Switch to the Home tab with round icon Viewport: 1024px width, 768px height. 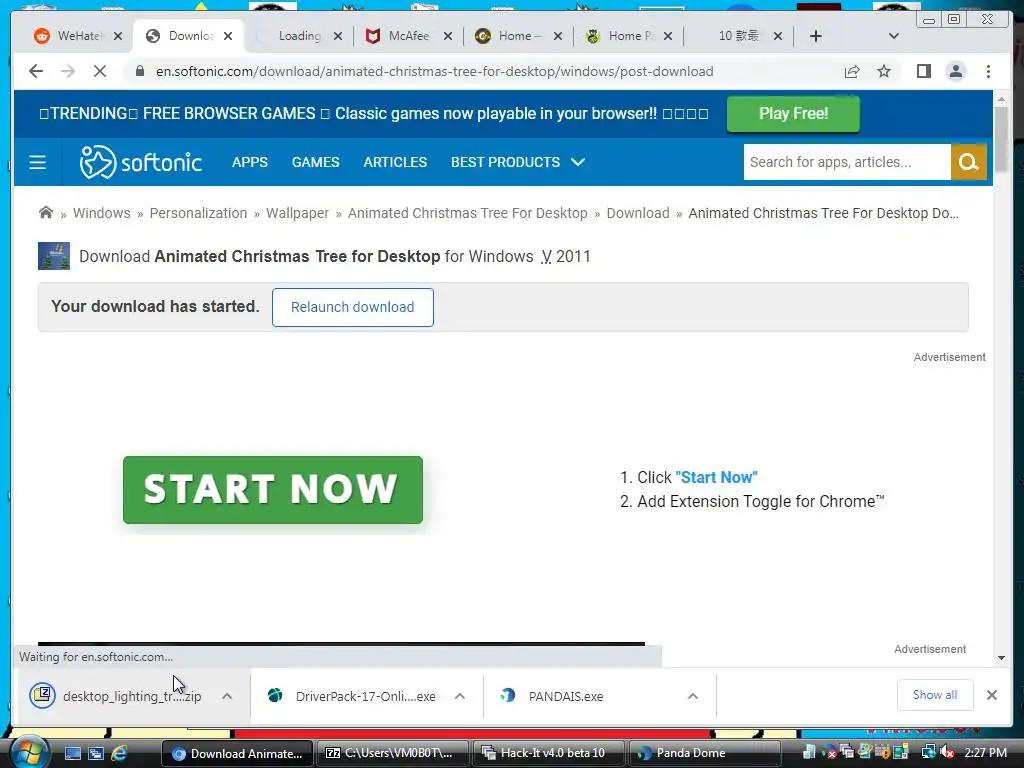pyautogui.click(x=518, y=36)
